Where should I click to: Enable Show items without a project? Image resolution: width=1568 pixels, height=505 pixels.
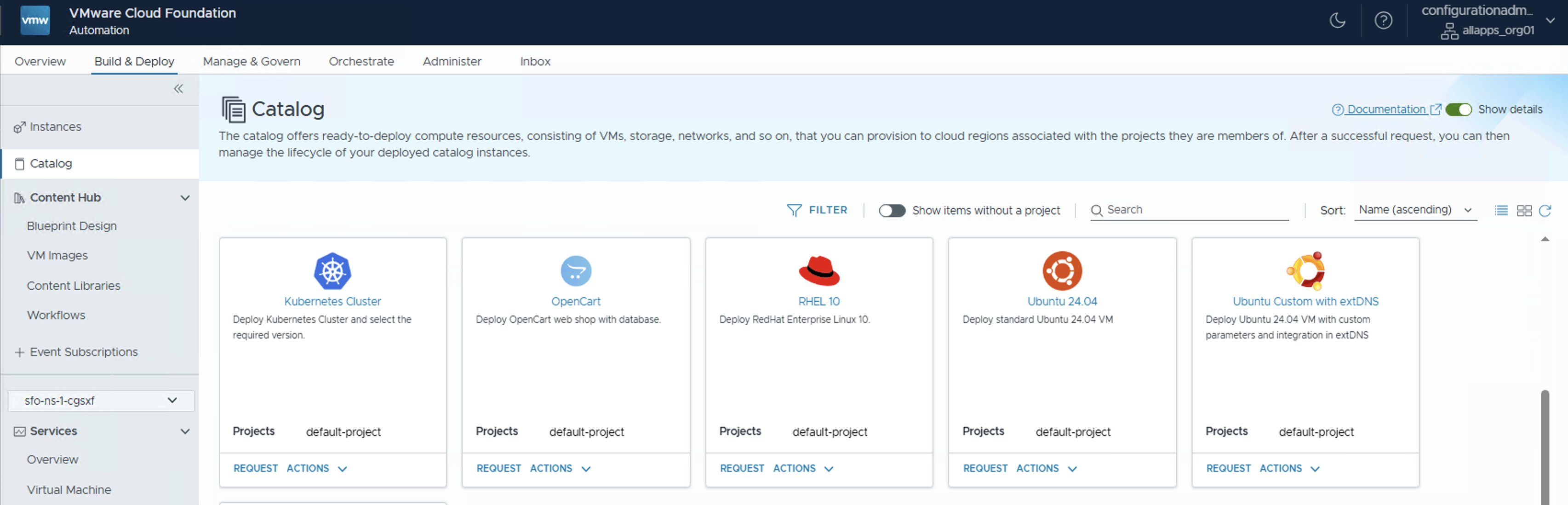tap(892, 210)
